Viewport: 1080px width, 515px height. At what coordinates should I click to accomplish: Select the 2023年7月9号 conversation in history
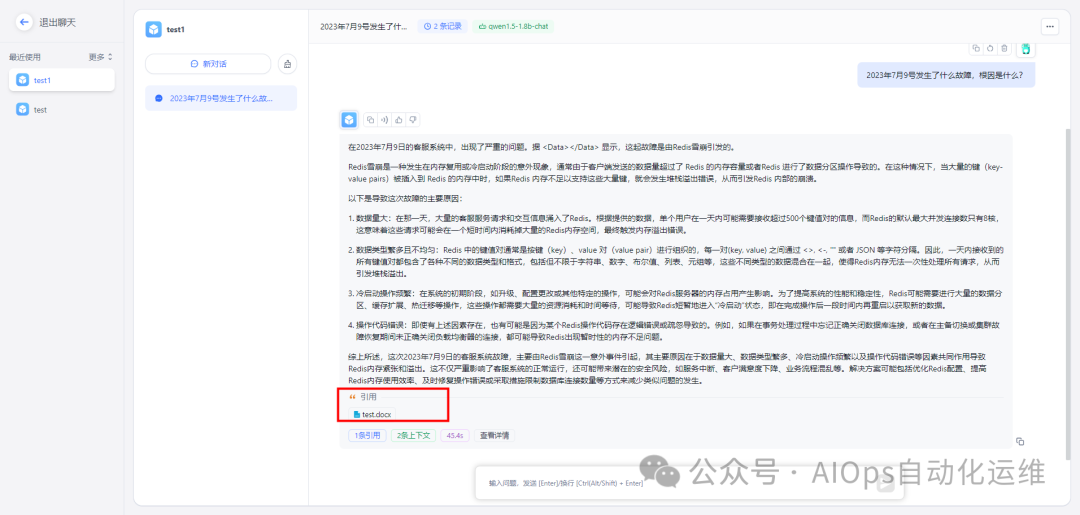221,98
